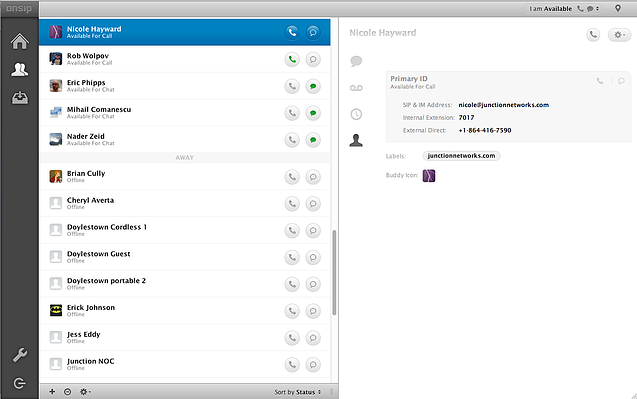This screenshot has width=637, height=399.
Task: Open the wrench settings icon
Action: pos(20,355)
